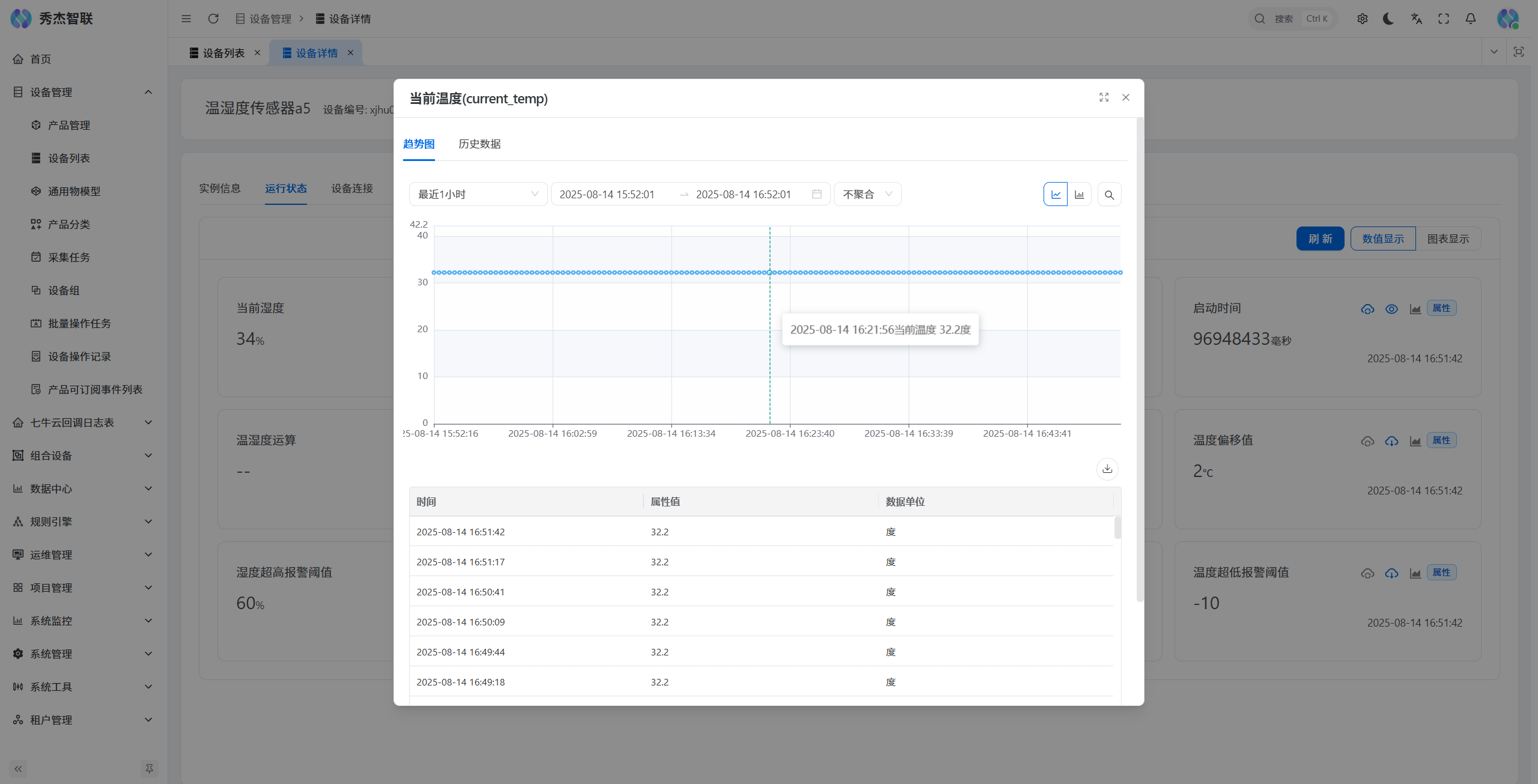
Task: Click the data table vertical scrollbar
Action: pos(1117,527)
